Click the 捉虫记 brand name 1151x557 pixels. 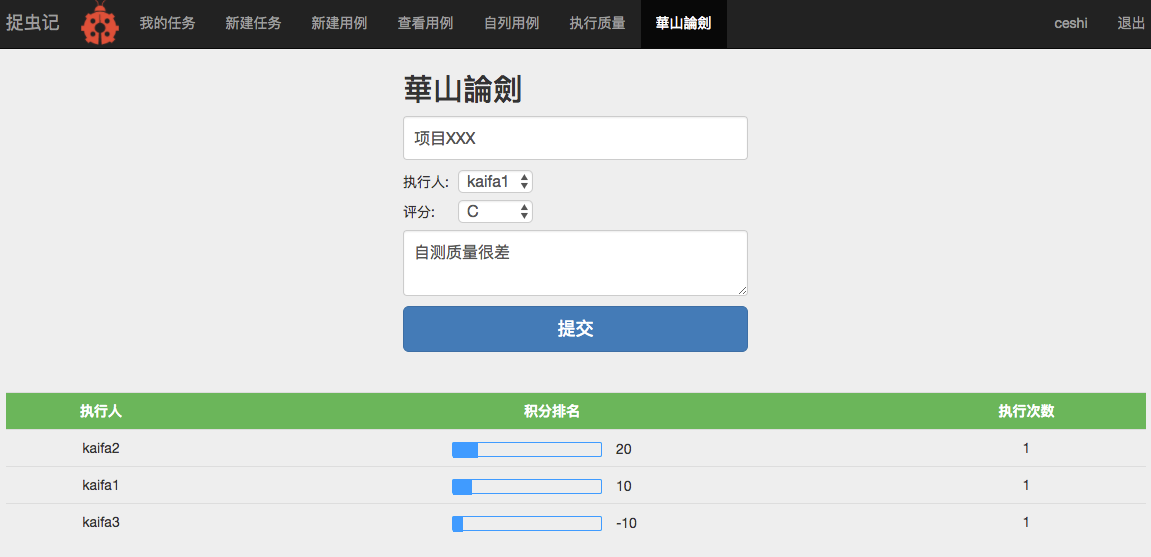(x=33, y=23)
